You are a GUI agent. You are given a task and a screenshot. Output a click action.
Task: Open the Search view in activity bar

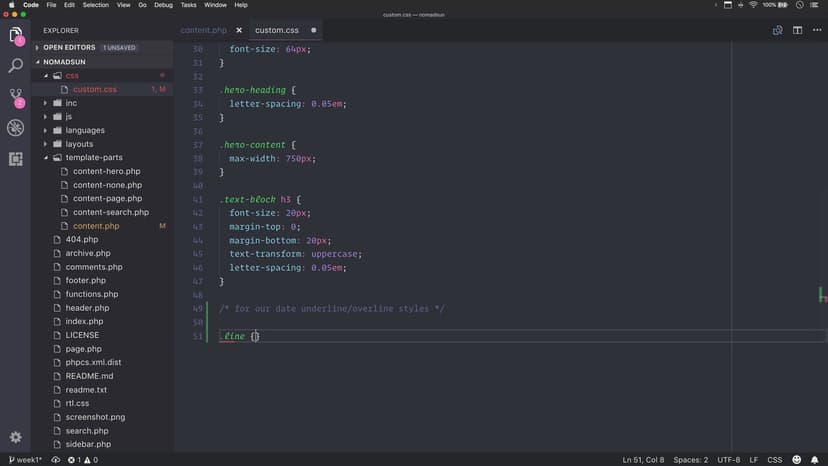tap(16, 66)
